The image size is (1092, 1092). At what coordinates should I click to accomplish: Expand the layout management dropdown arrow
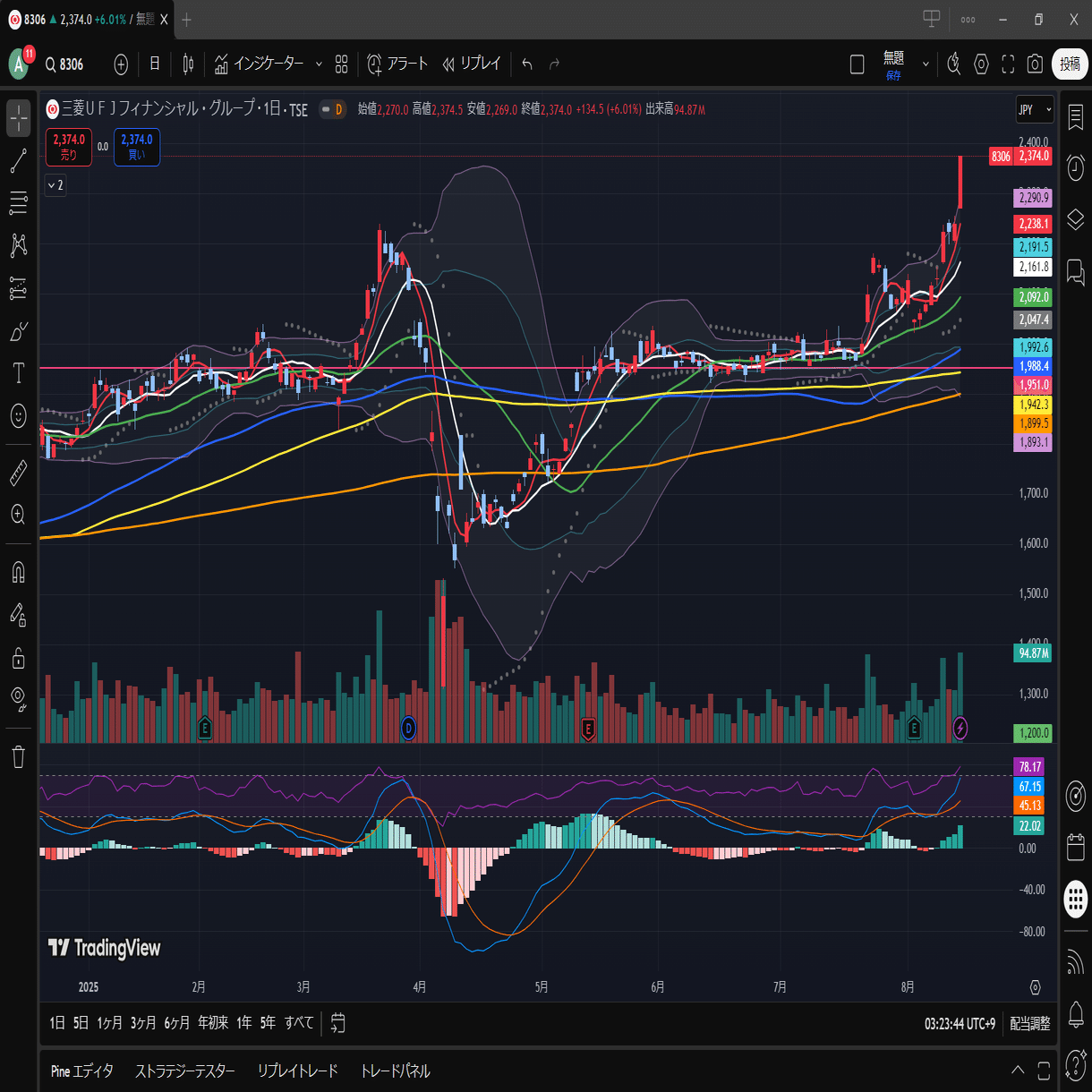point(926,64)
